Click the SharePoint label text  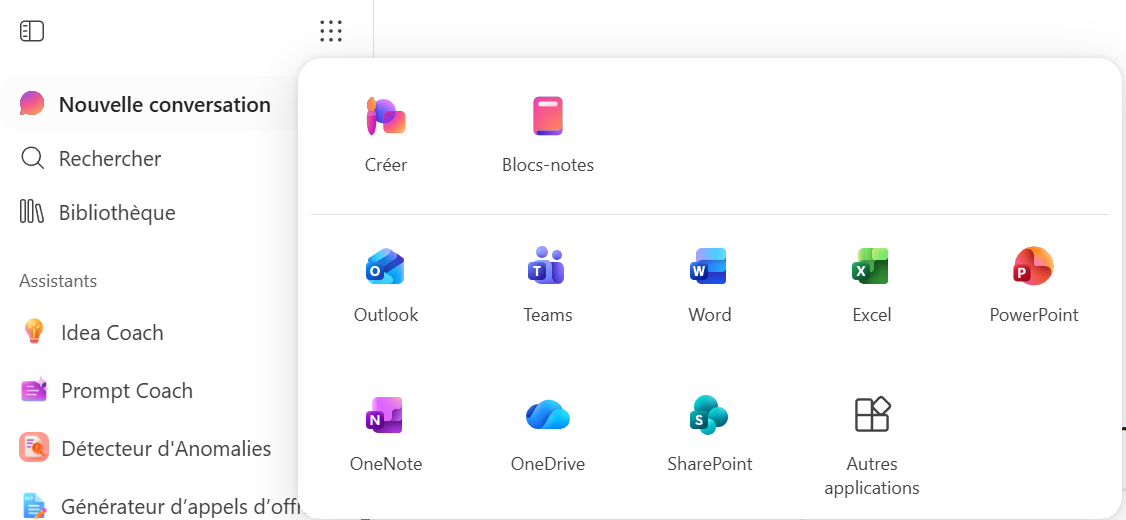click(x=709, y=464)
